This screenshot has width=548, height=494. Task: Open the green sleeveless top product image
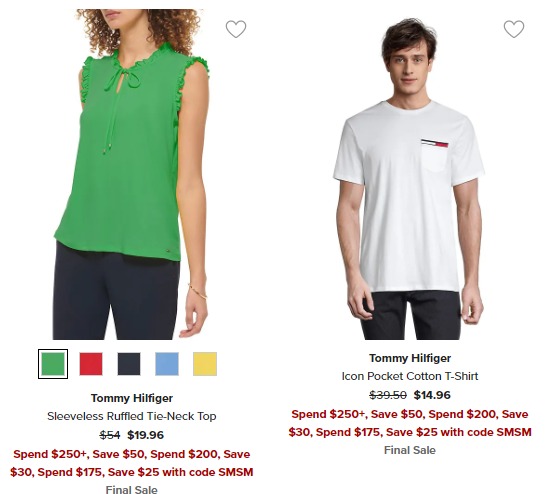[x=131, y=174]
